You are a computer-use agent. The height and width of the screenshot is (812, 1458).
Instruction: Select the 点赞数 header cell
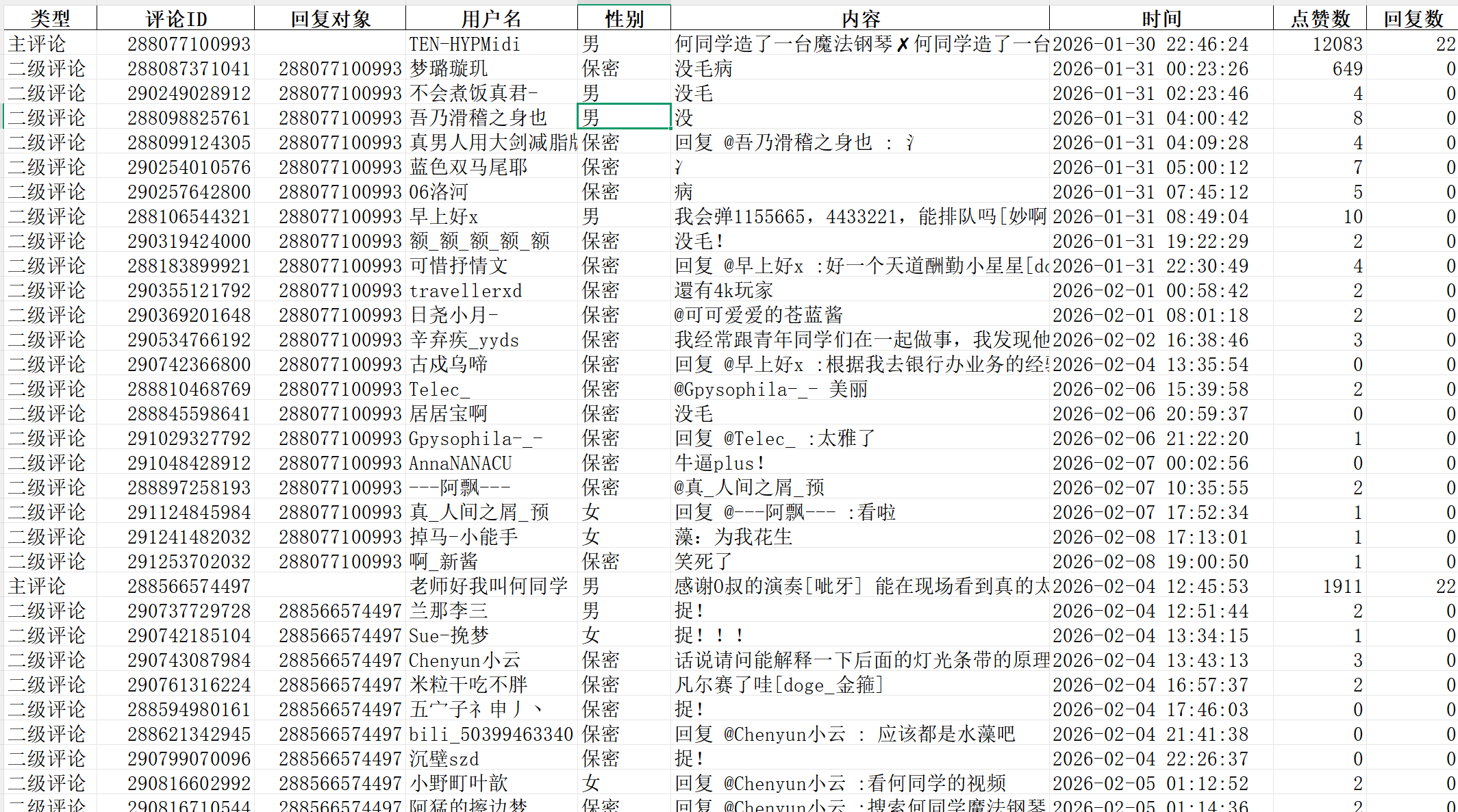(1320, 18)
